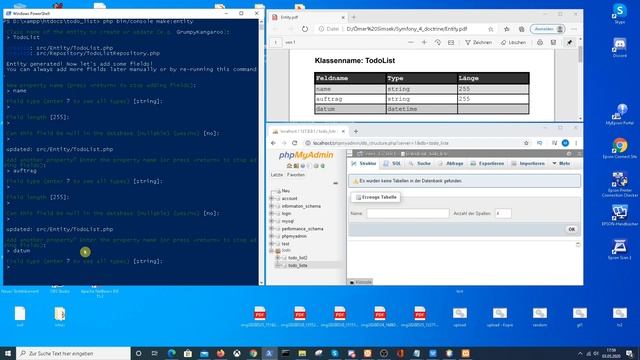Open Firefox from the taskbar
This screenshot has width=640, height=360.
point(220,353)
